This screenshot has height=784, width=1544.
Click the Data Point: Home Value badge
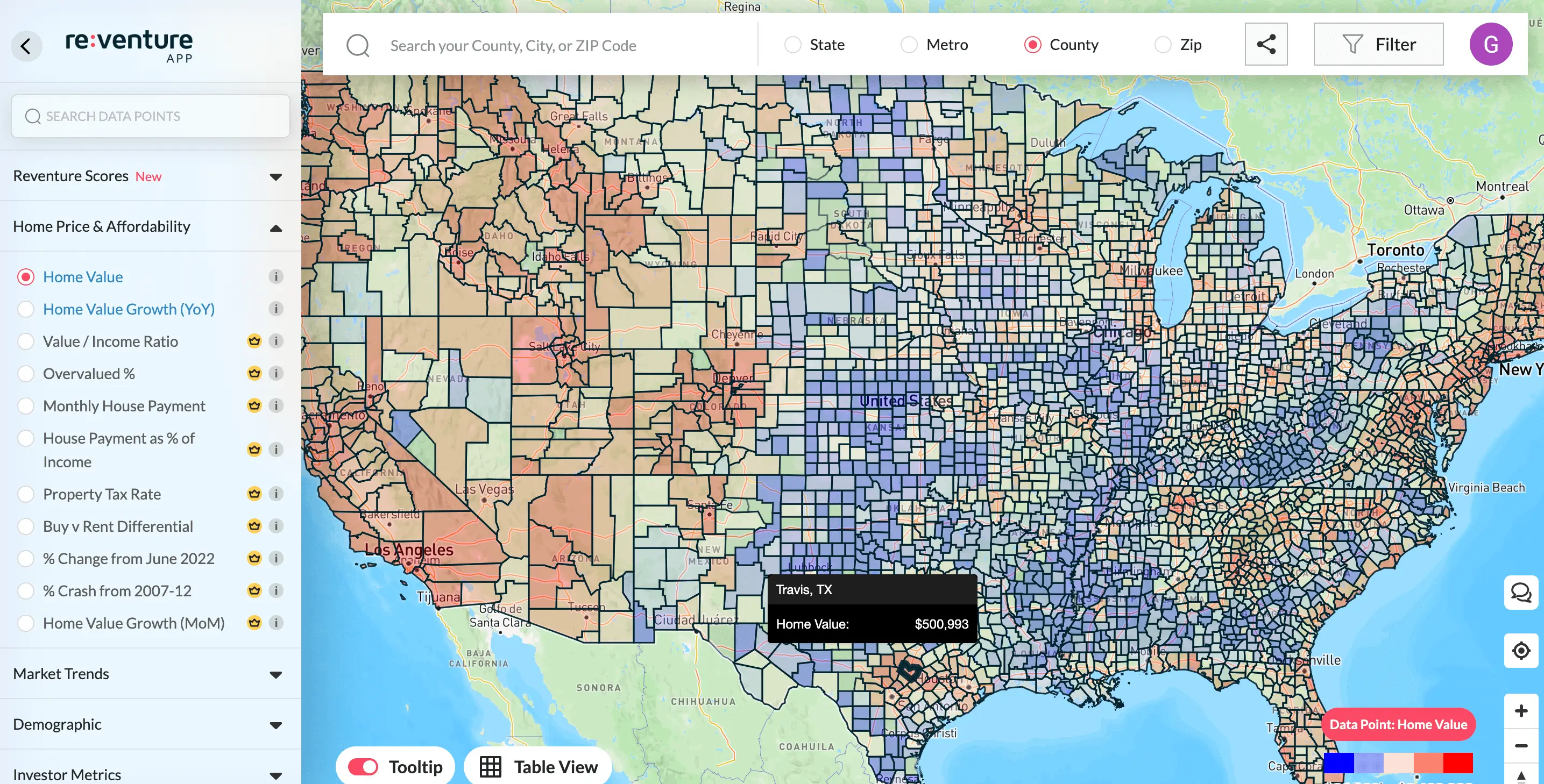point(1398,725)
